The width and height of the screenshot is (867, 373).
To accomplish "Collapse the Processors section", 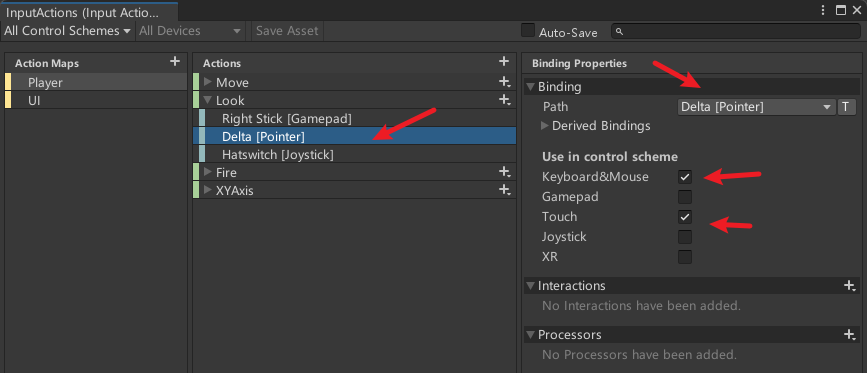I will click(x=530, y=334).
